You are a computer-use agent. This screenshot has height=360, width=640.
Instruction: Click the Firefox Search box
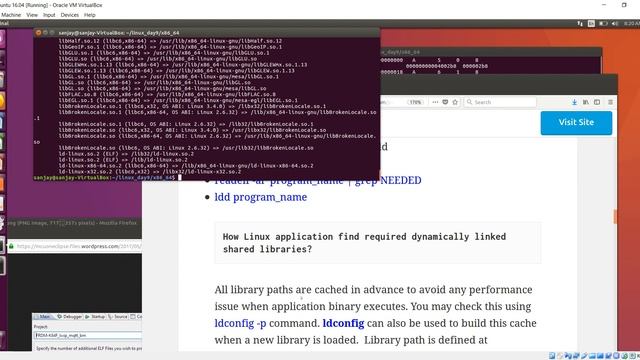pos(500,102)
